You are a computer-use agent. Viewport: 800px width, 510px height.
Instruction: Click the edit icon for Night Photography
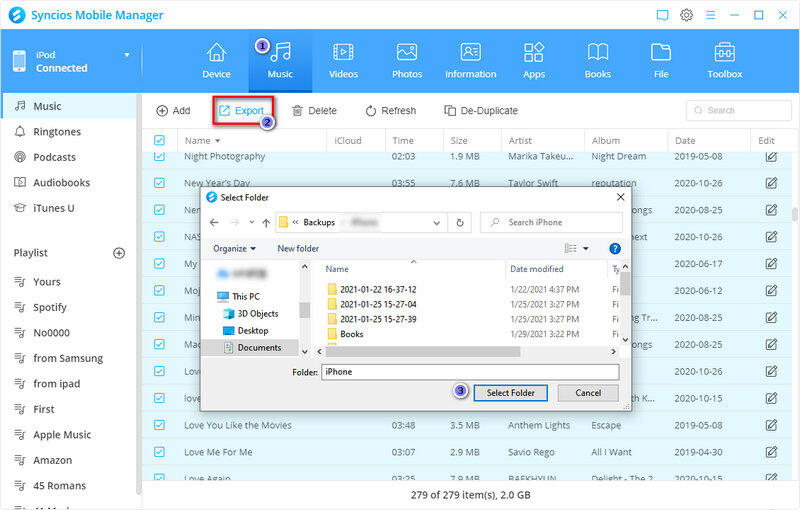tap(771, 157)
